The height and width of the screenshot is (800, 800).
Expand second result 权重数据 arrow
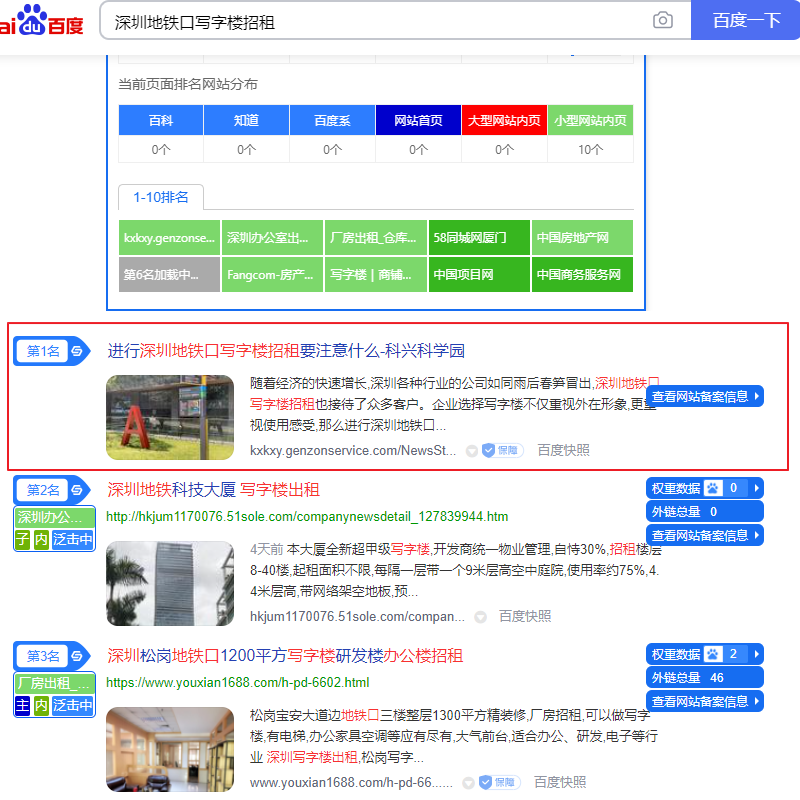point(757,488)
